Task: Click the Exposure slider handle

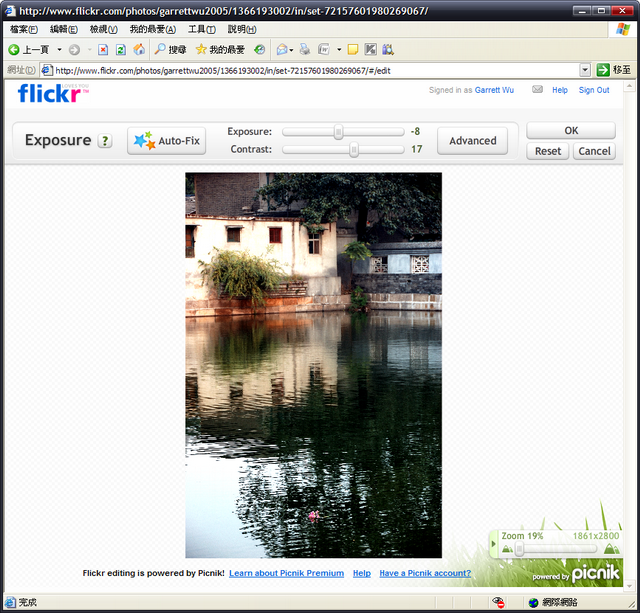Action: (338, 132)
